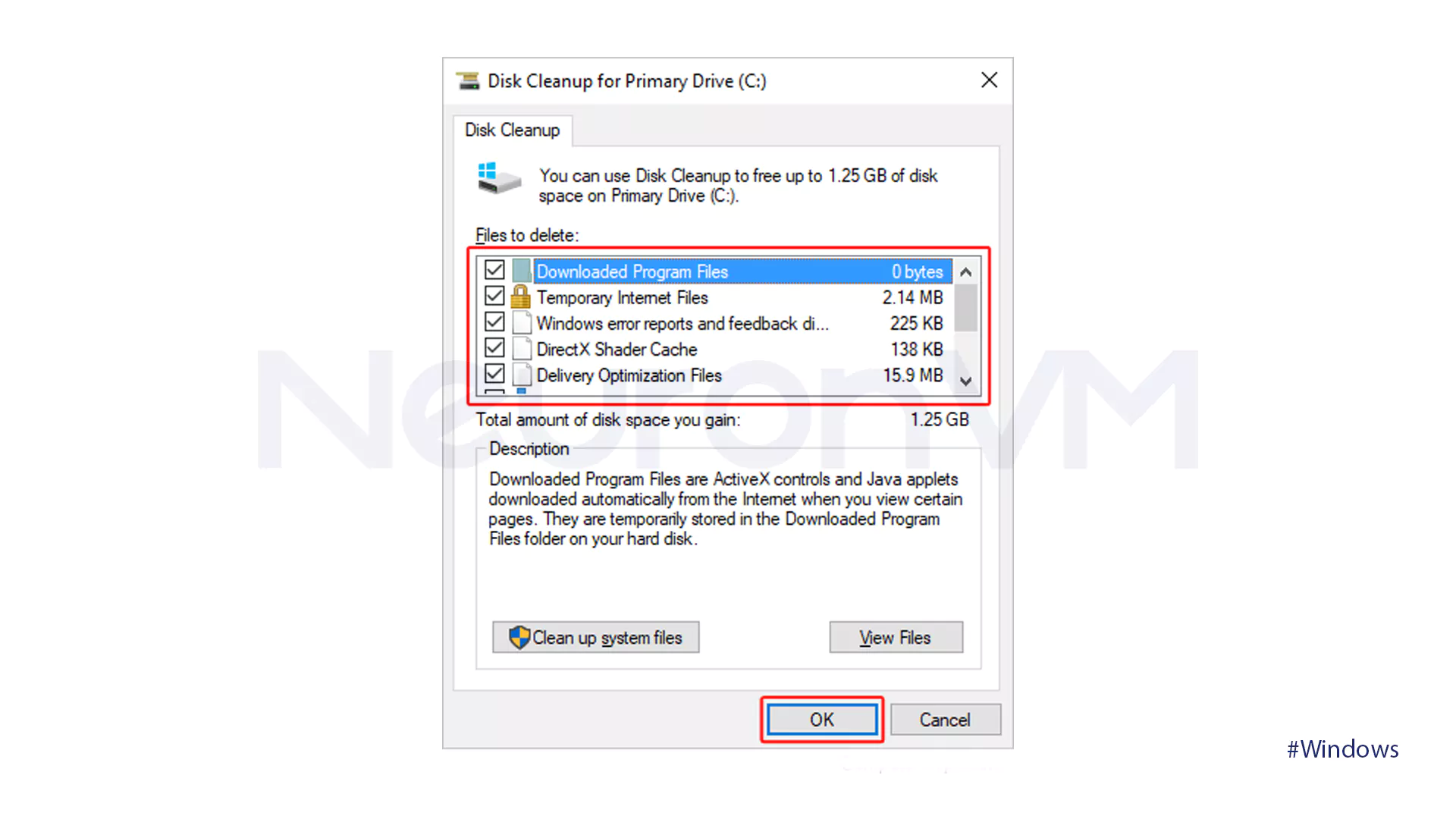
Task: Click the file list scroll up arrow
Action: coord(965,271)
